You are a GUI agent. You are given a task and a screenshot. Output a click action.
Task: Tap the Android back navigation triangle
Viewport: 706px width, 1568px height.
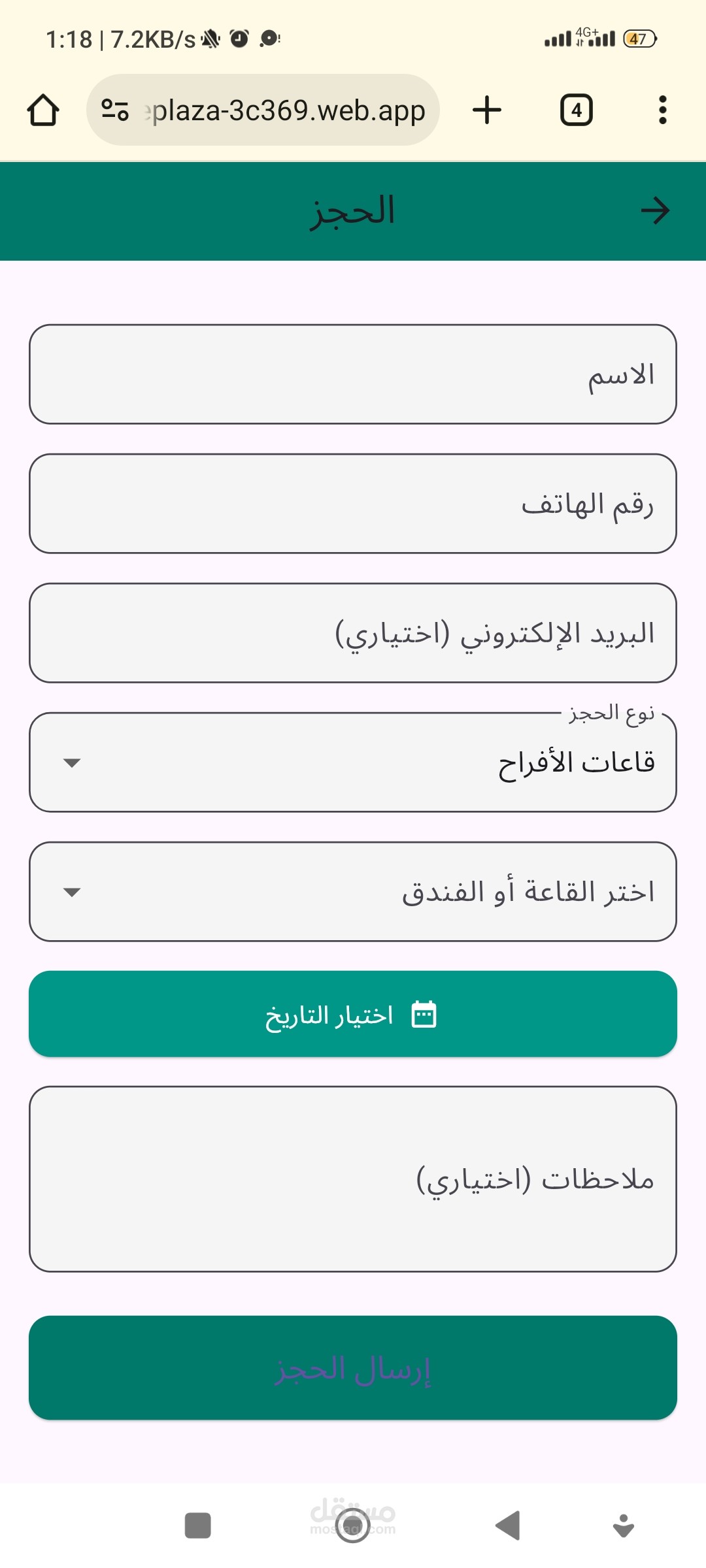tap(508, 1526)
